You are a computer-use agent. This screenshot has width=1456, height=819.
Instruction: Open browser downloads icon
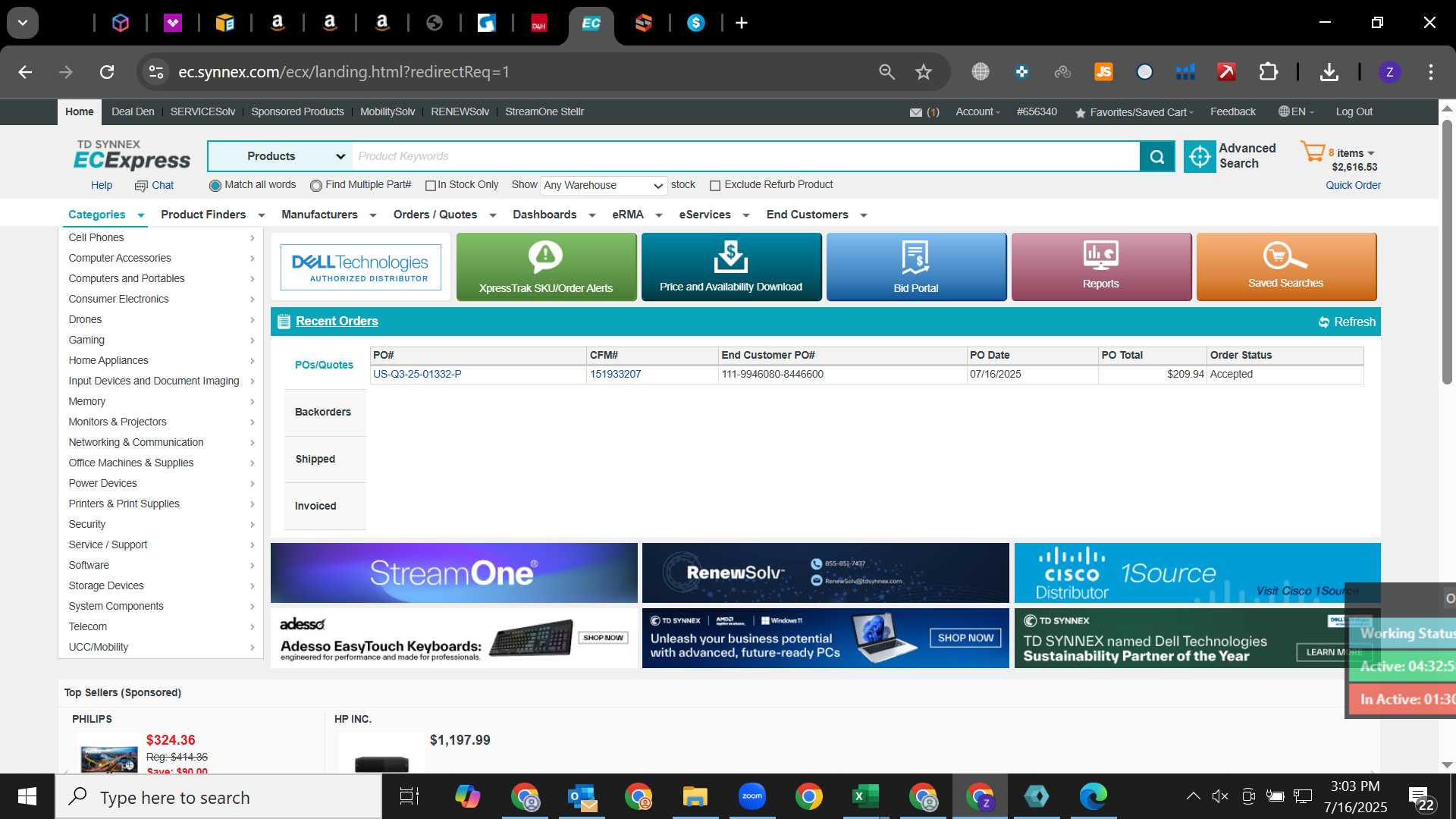pos(1329,72)
